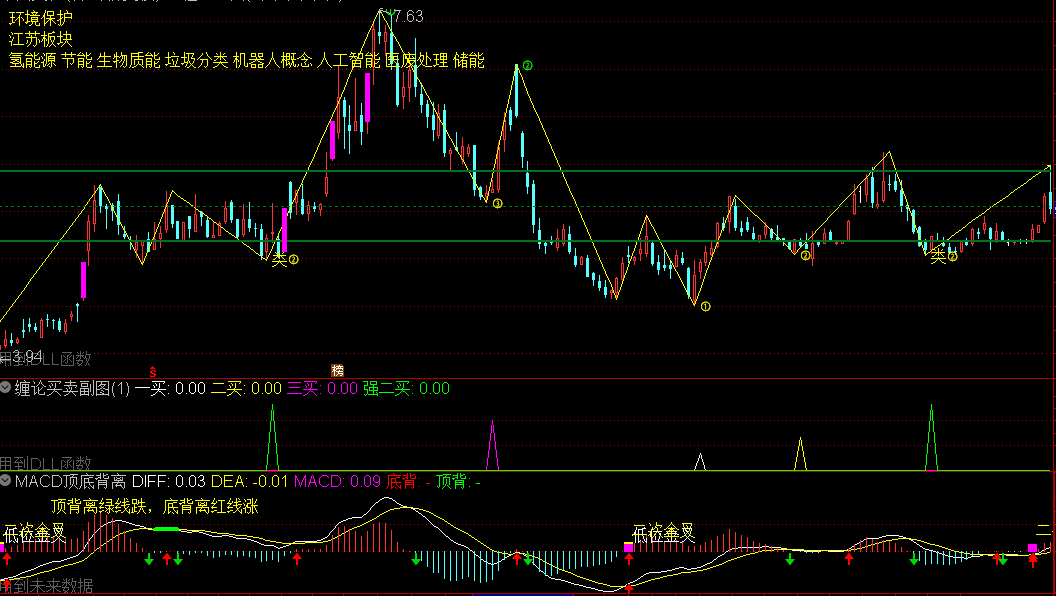Click the DIFF: 0.03 value
This screenshot has height=596, width=1056.
tap(169, 482)
